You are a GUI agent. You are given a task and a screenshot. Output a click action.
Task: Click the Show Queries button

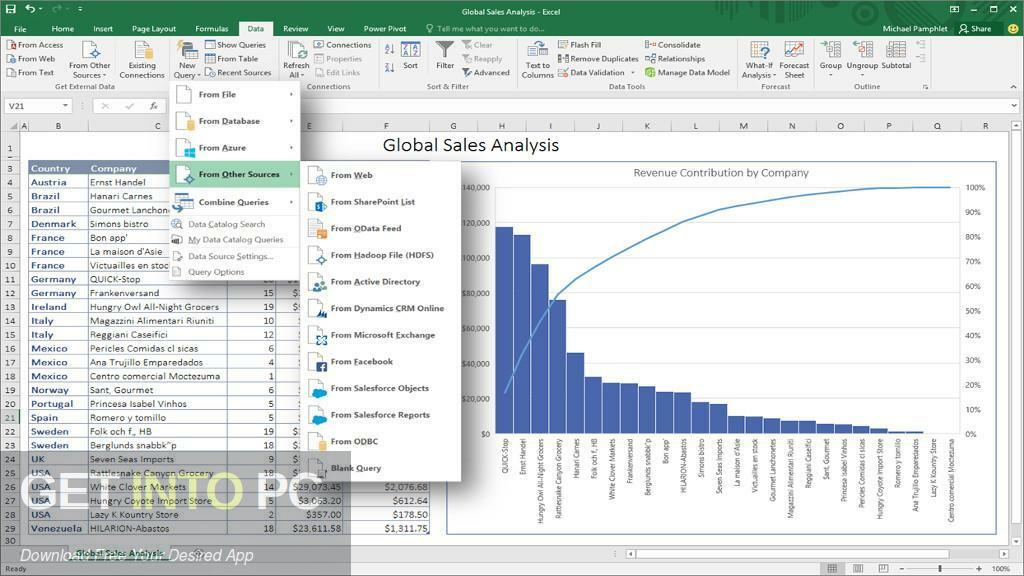[235, 45]
